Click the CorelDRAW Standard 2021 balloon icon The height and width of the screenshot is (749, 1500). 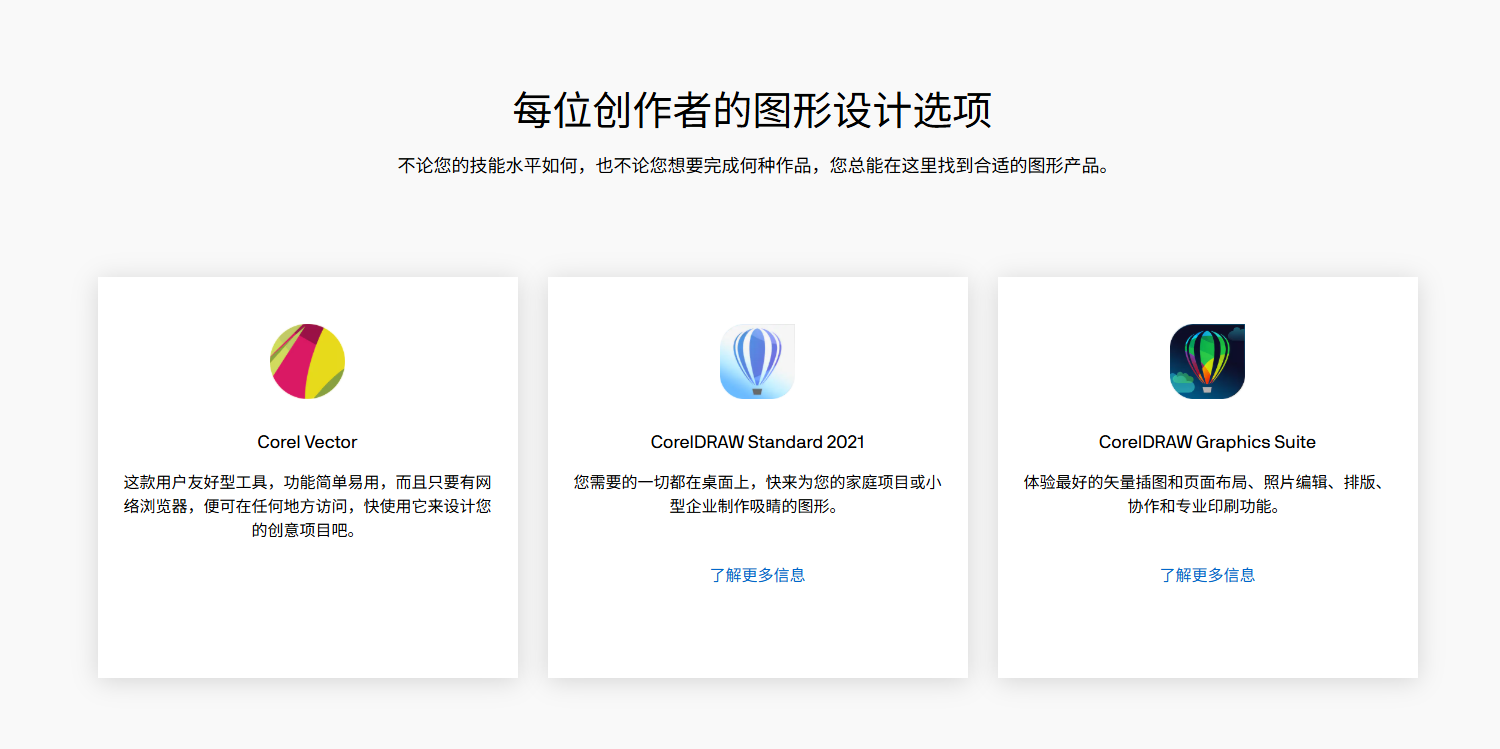757,361
